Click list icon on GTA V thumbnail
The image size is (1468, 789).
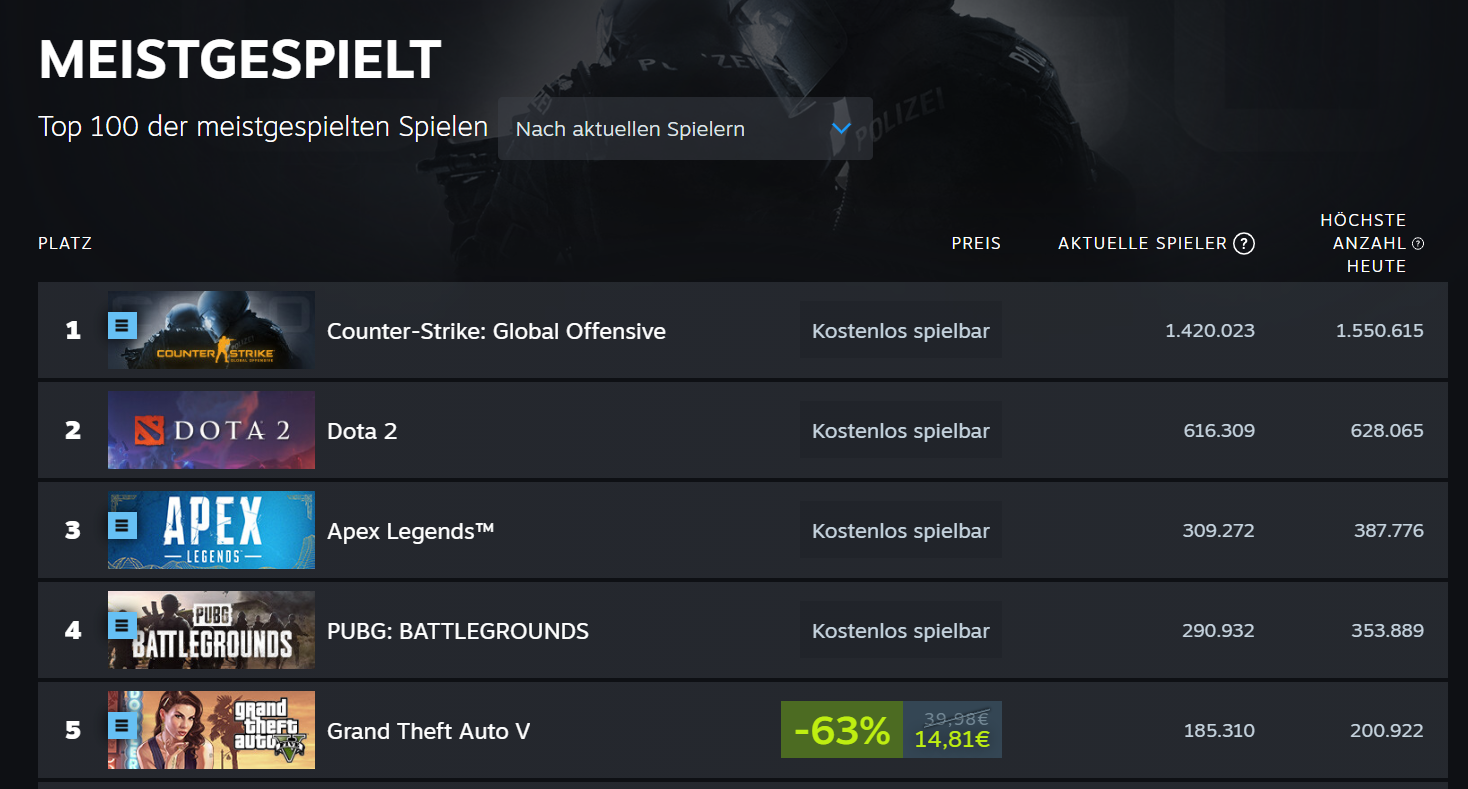[x=121, y=725]
